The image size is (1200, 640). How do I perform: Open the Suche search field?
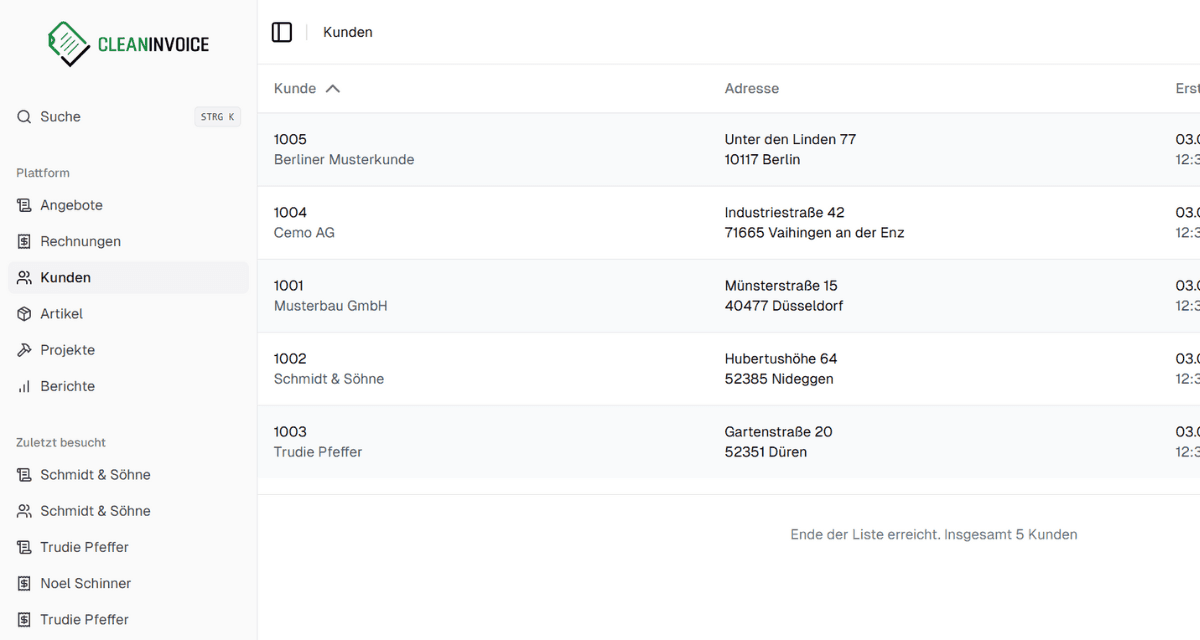coord(128,117)
